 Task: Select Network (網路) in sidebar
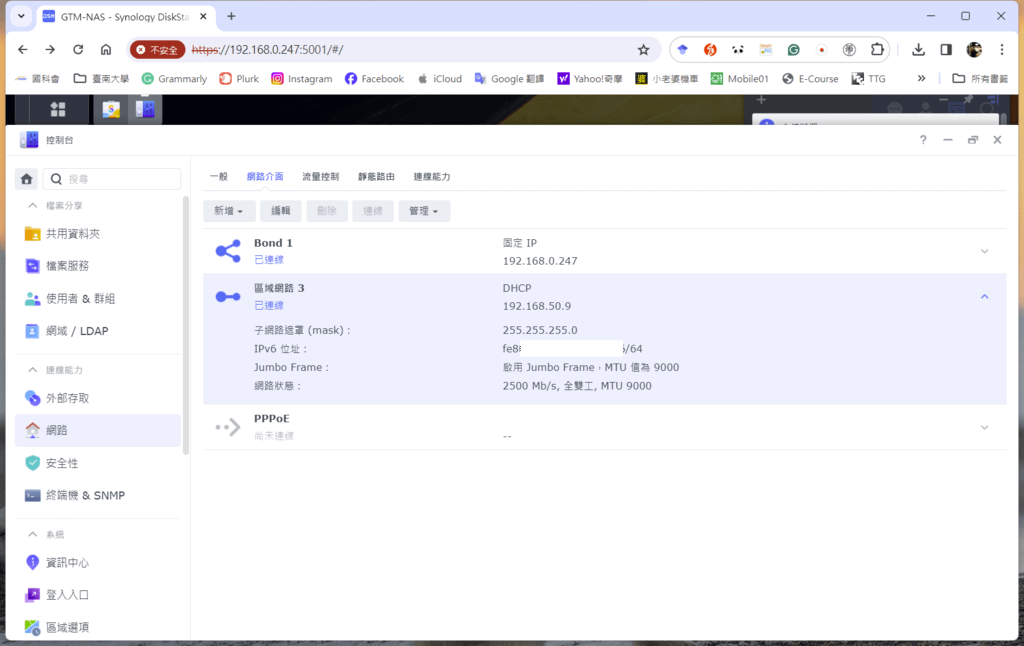coord(98,430)
